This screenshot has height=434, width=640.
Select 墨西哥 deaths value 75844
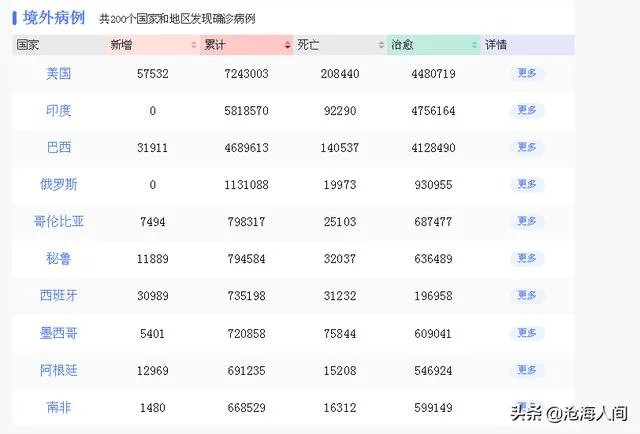coord(340,334)
